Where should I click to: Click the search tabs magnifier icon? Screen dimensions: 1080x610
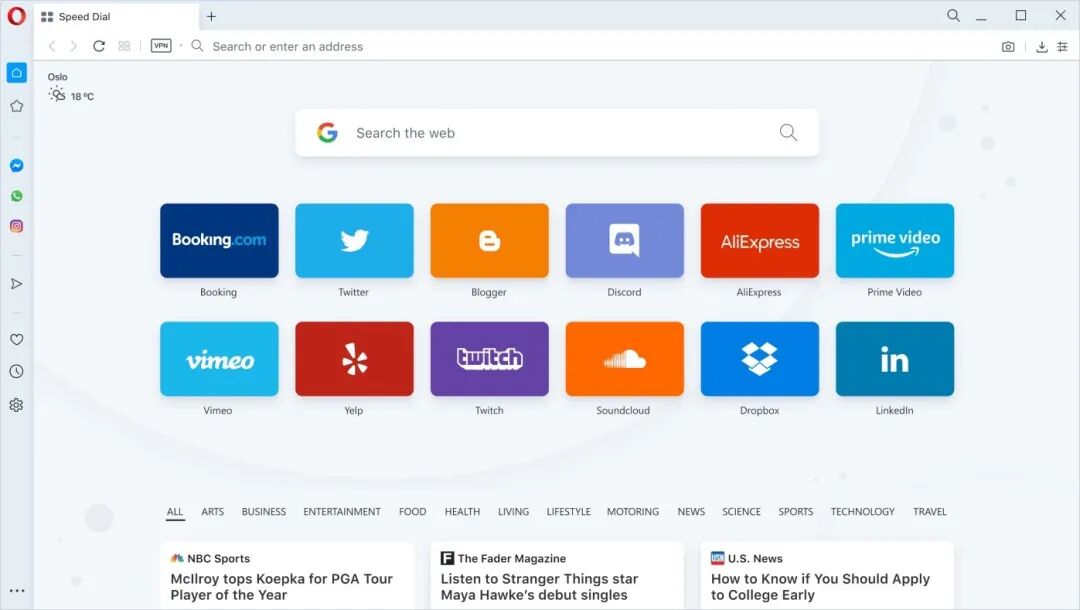tap(953, 15)
